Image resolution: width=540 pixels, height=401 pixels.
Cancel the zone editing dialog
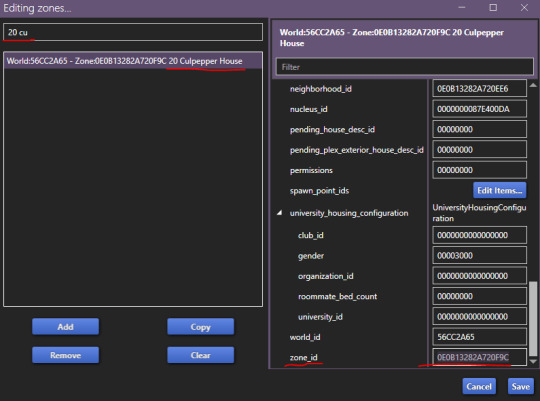pyautogui.click(x=479, y=387)
